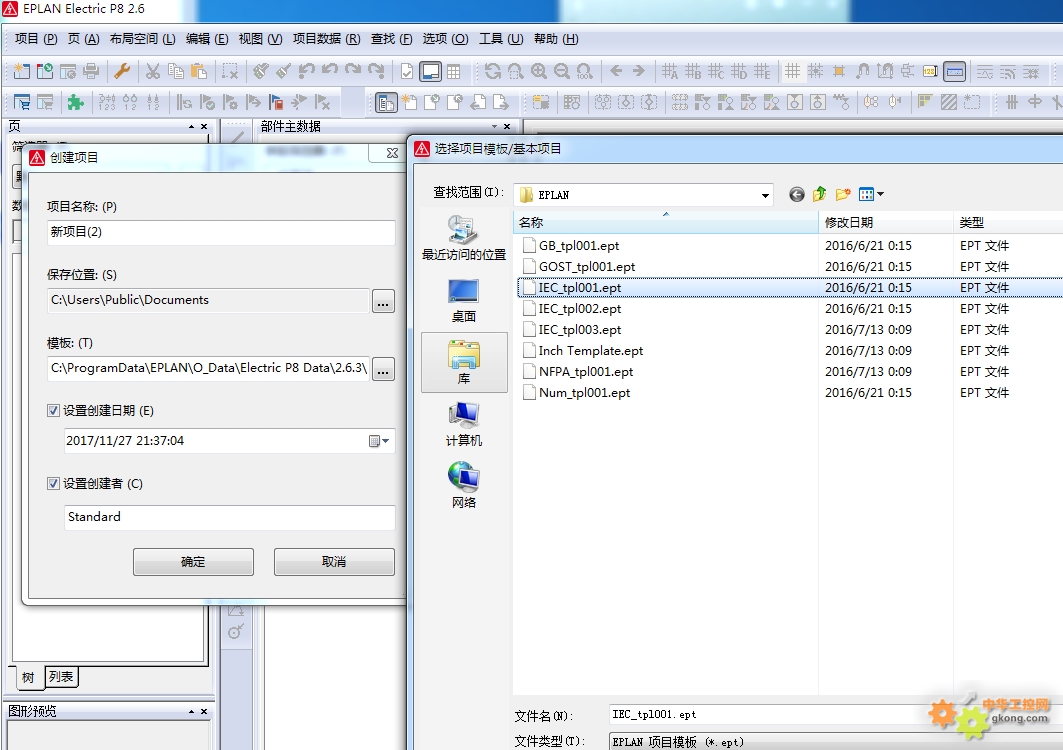Go up one folder level icon
This screenshot has height=750, width=1063.
coord(820,195)
